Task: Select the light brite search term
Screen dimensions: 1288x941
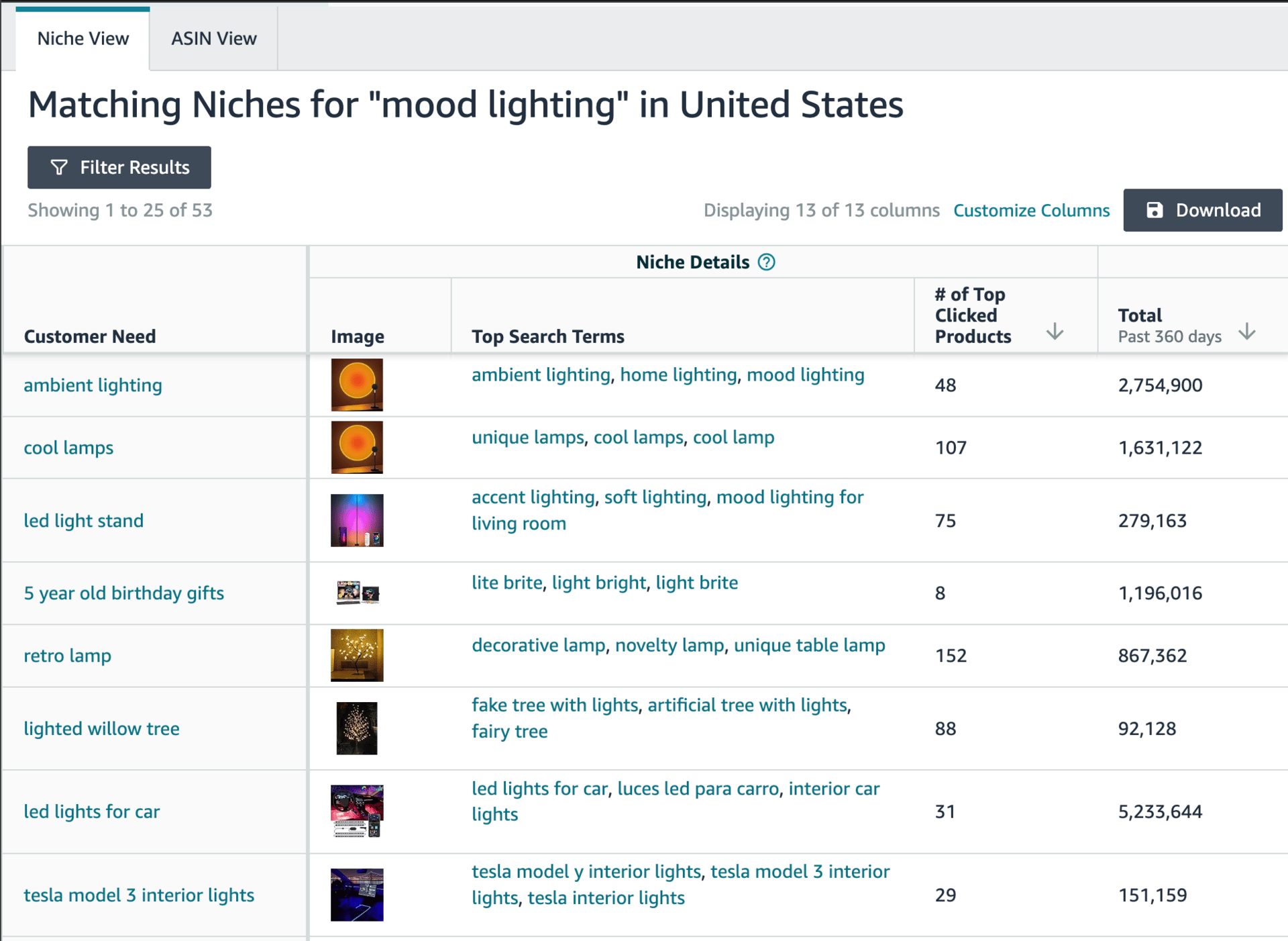Action: [x=697, y=583]
